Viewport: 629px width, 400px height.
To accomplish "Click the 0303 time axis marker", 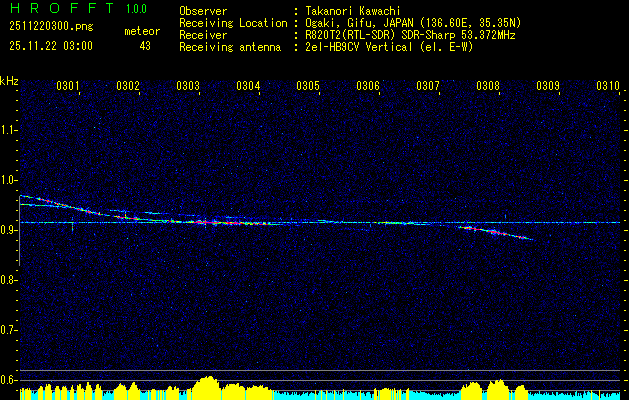I will pyautogui.click(x=188, y=85).
